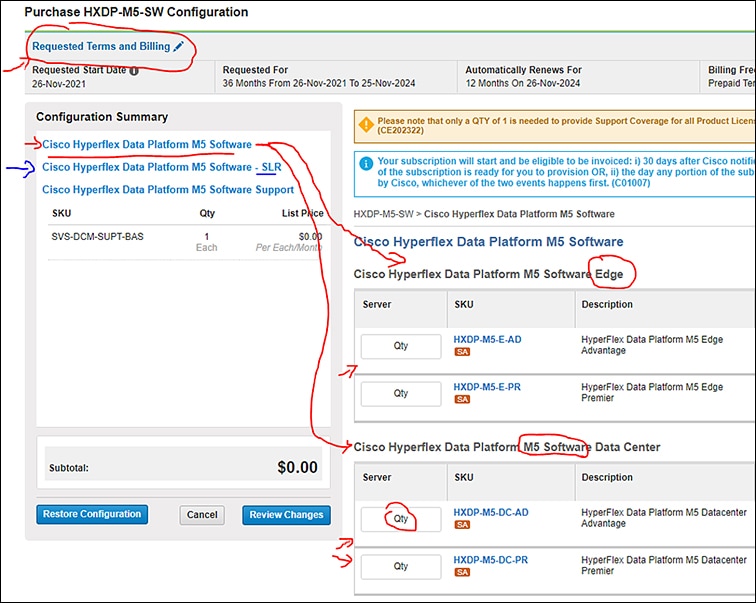Click the Review Changes button

click(286, 515)
